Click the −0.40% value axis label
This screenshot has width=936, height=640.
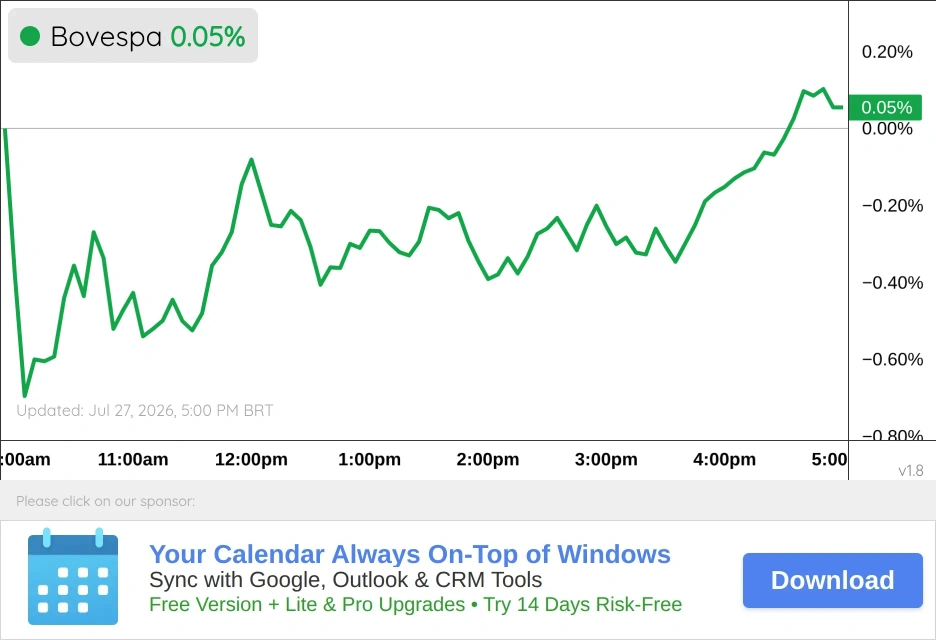[x=892, y=282]
